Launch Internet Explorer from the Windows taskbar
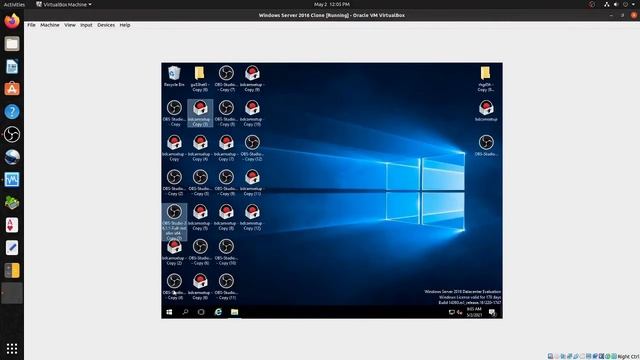 [218, 312]
